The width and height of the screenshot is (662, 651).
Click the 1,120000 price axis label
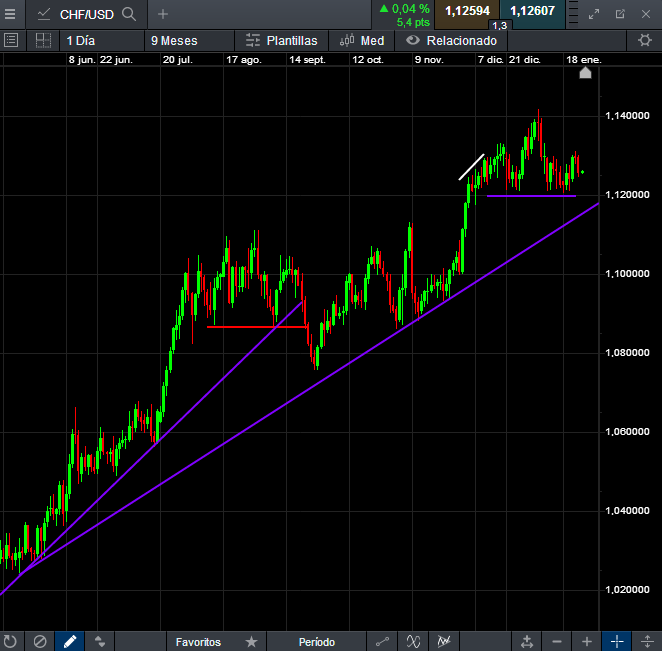coord(627,195)
